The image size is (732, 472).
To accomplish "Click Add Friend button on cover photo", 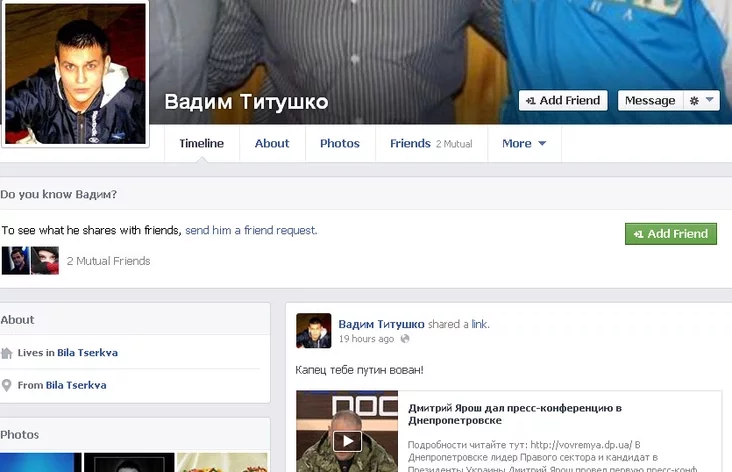I will coord(563,101).
